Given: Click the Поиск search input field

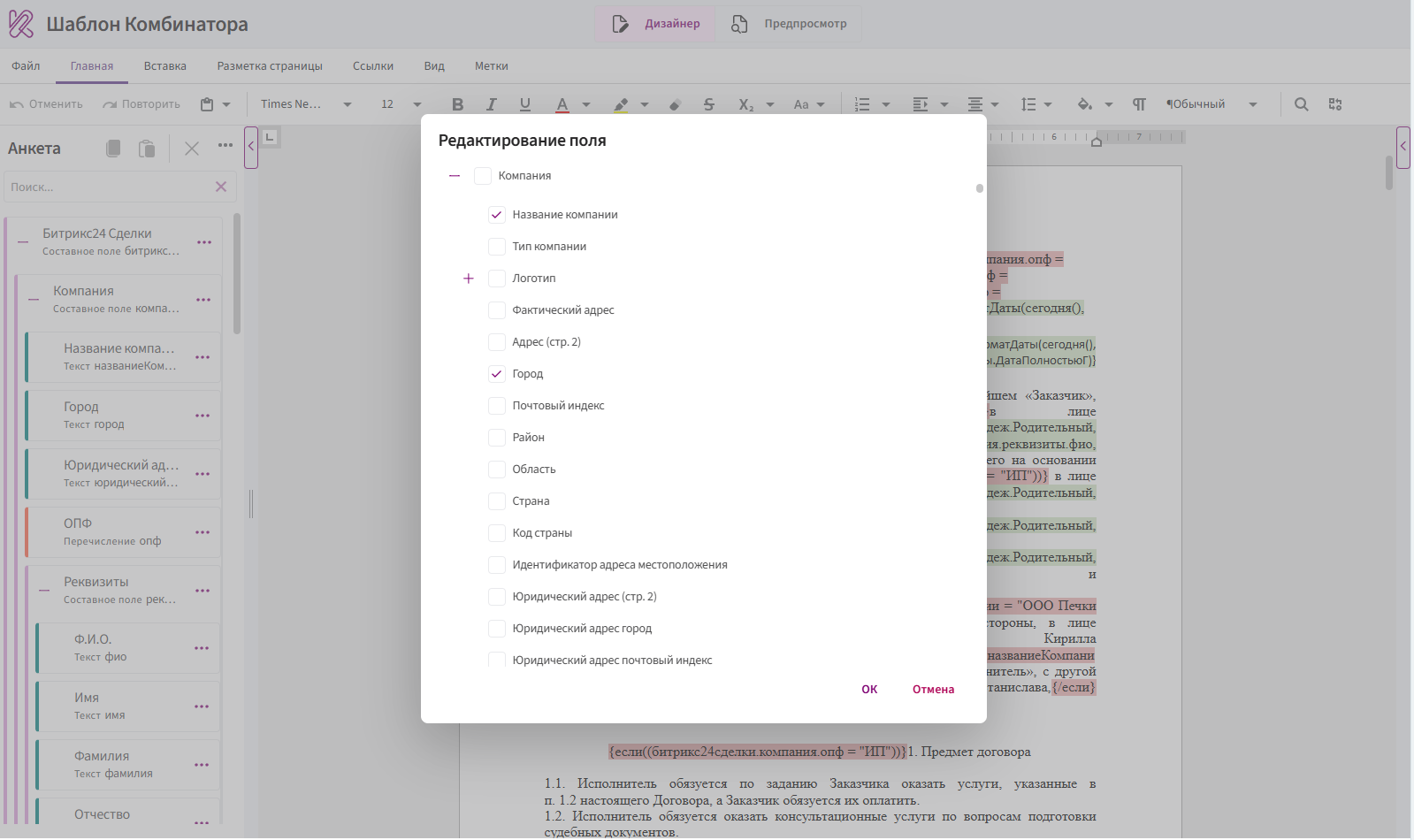Looking at the screenshot, I should (108, 187).
